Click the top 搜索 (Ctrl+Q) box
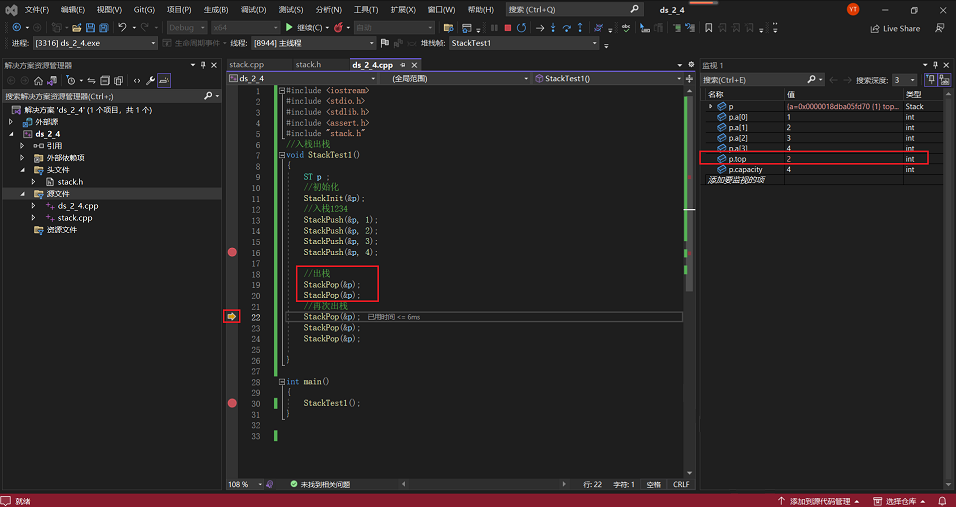 [x=574, y=10]
